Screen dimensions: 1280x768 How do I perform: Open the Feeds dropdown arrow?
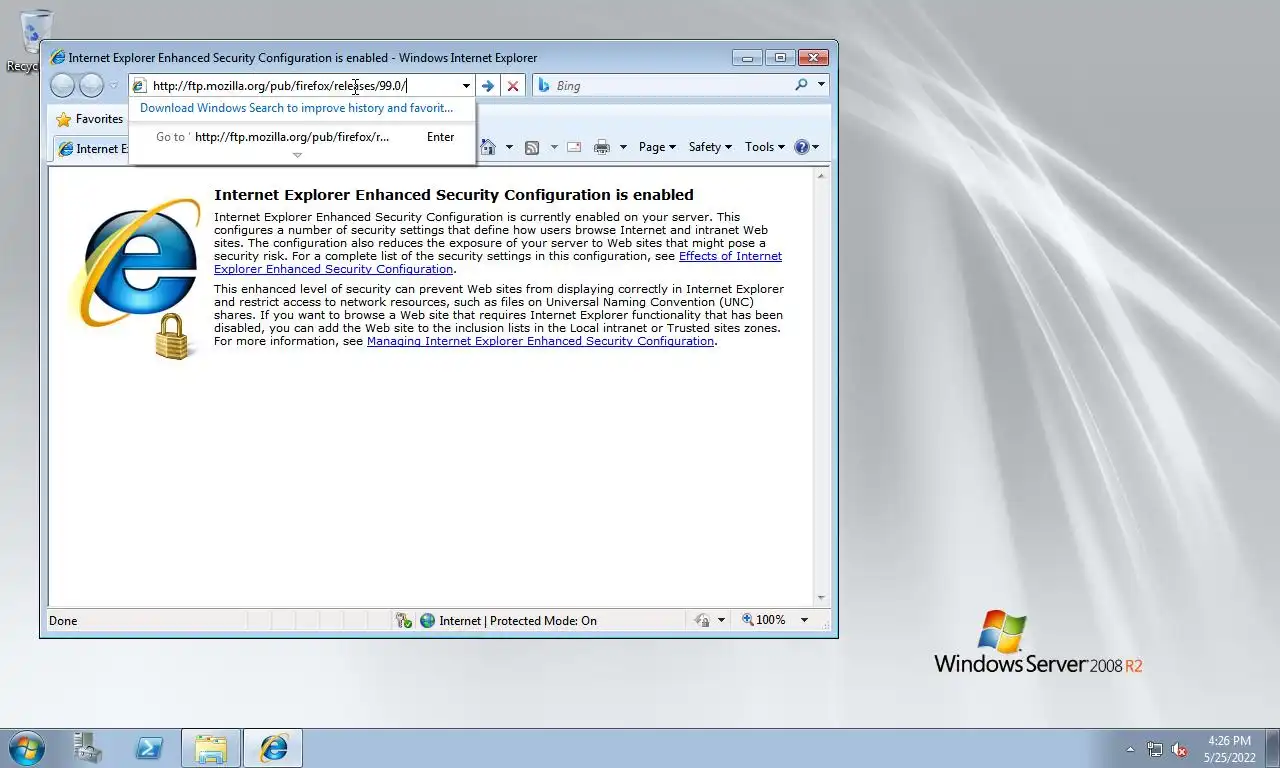[x=554, y=147]
